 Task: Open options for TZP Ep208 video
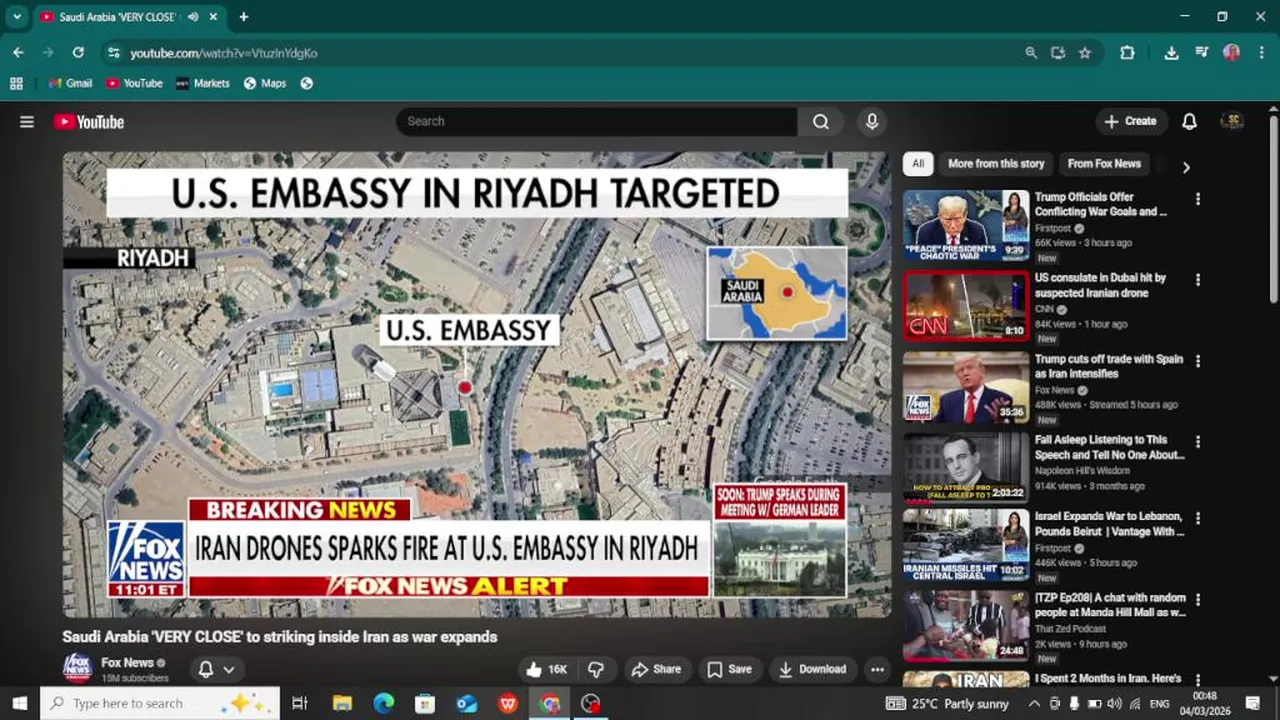coord(1197,600)
